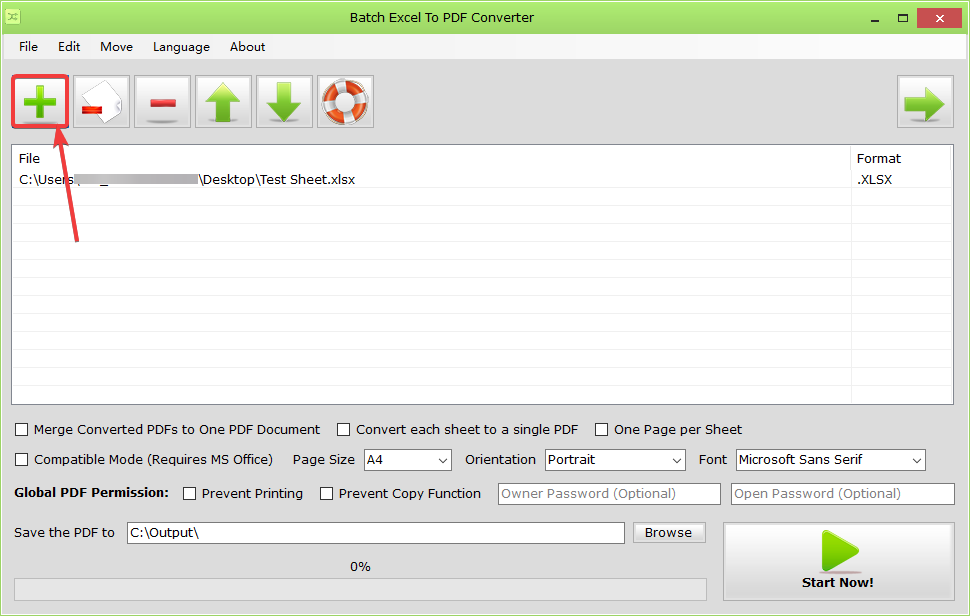970x616 pixels.
Task: Maximize the converter window
Action: pos(903,18)
